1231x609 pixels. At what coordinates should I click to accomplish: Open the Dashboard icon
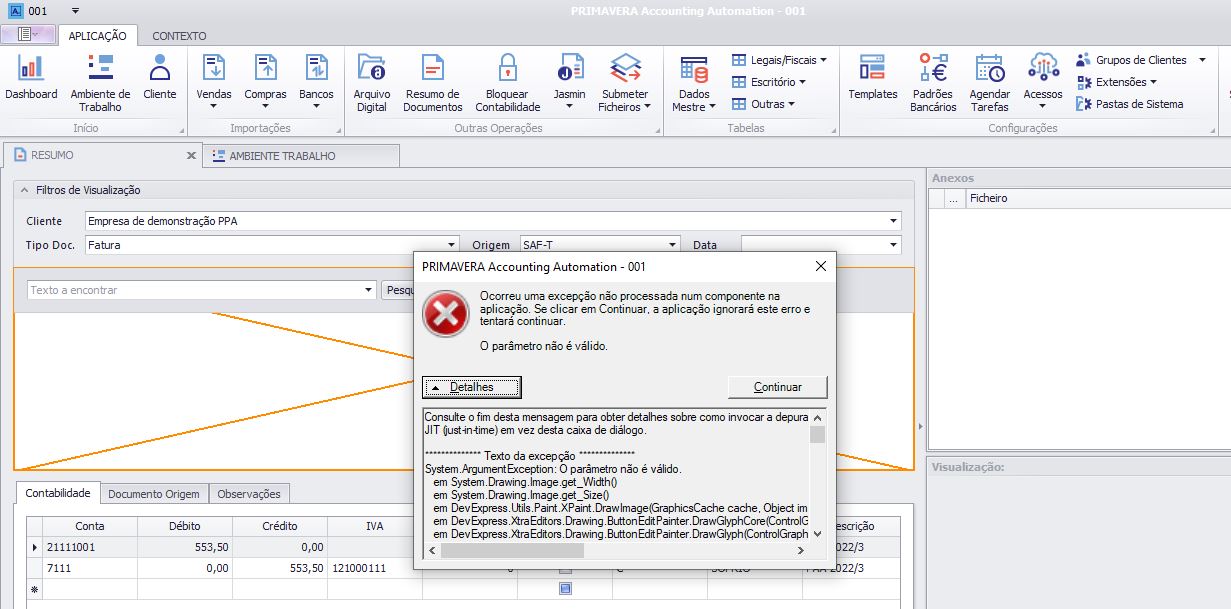tap(31, 79)
